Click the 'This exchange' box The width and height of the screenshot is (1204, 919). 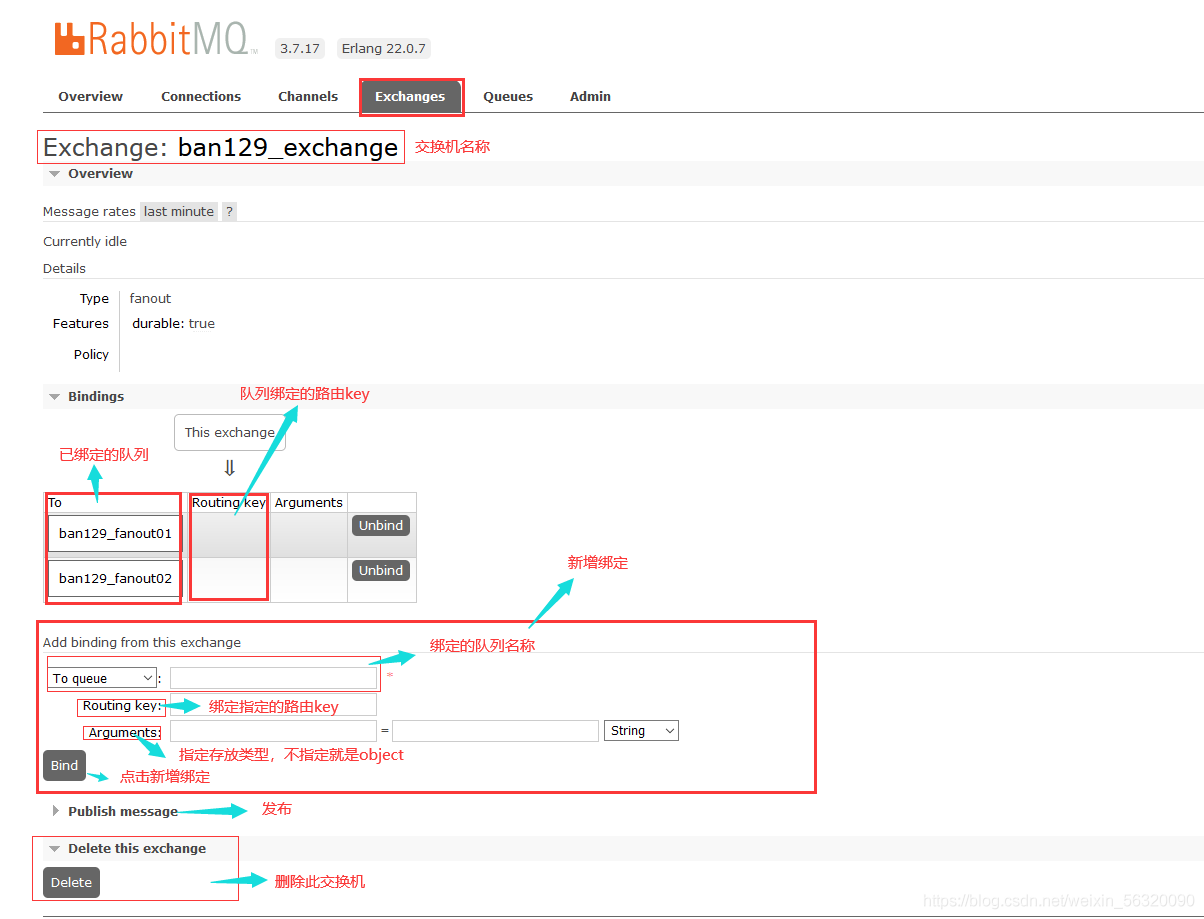pyautogui.click(x=230, y=433)
